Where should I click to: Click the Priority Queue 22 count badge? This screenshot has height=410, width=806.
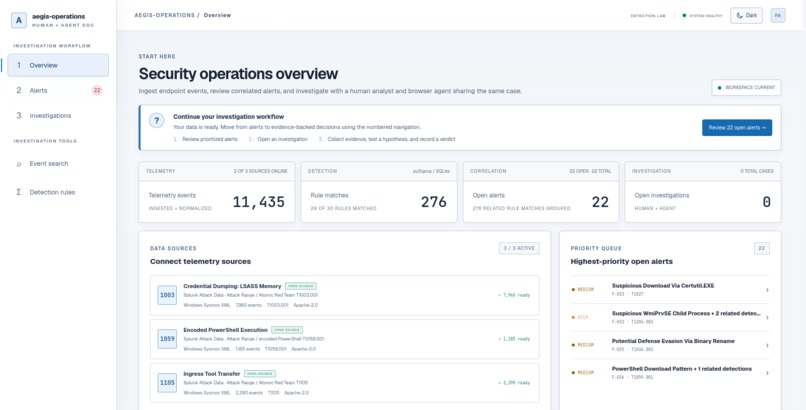pyautogui.click(x=762, y=248)
